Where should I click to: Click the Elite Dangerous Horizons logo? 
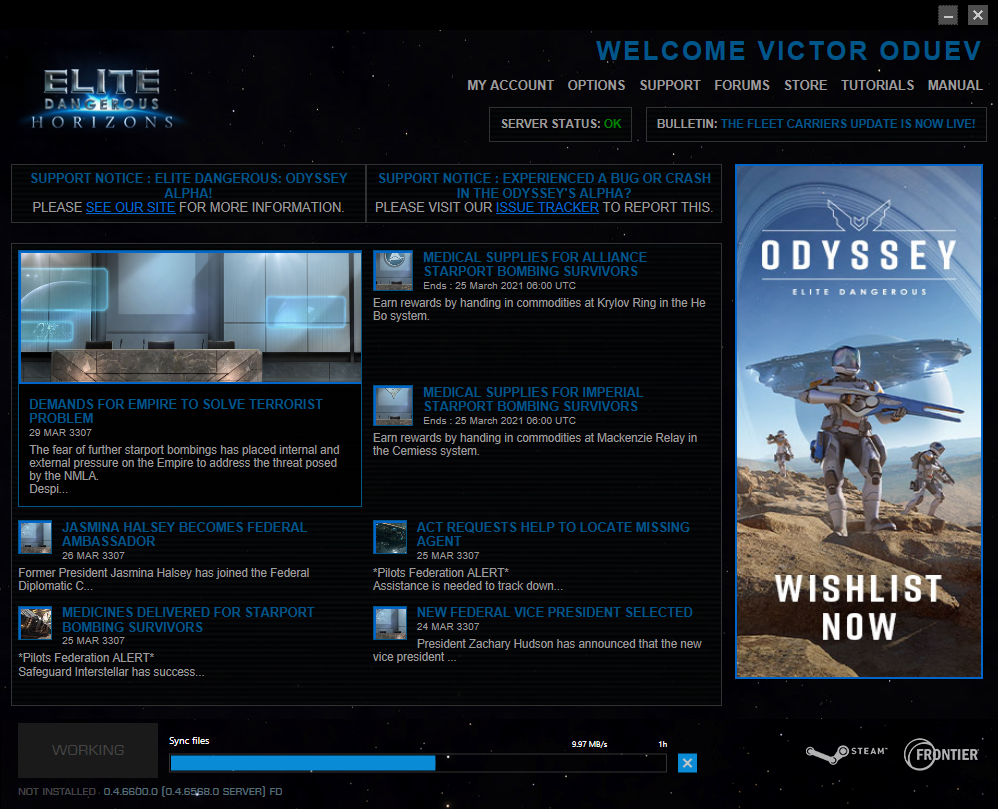pos(102,99)
